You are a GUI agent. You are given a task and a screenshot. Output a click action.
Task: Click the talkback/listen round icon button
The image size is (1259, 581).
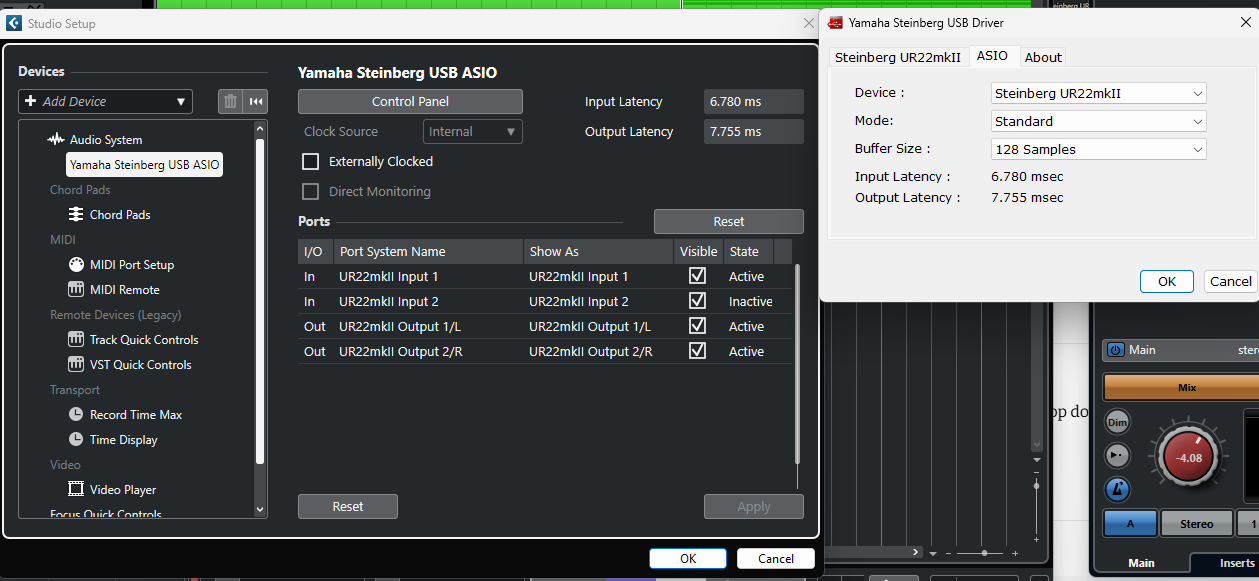1118,456
